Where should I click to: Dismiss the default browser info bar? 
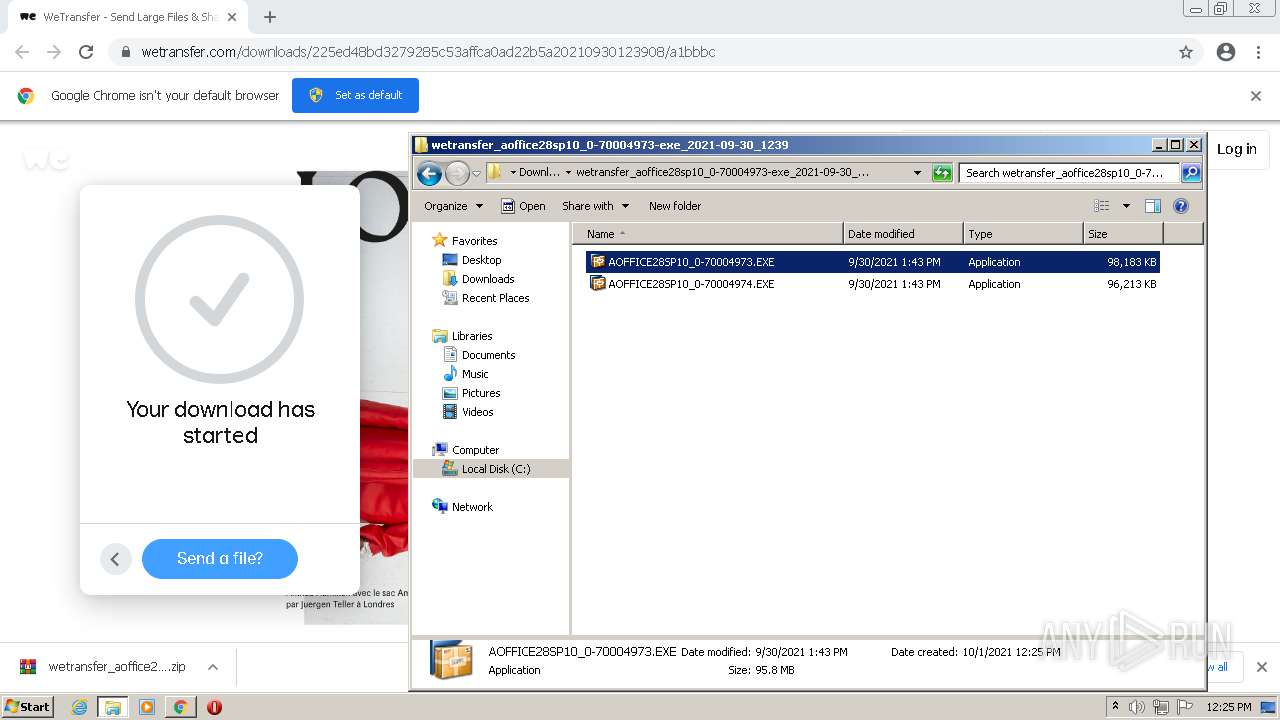(1256, 96)
